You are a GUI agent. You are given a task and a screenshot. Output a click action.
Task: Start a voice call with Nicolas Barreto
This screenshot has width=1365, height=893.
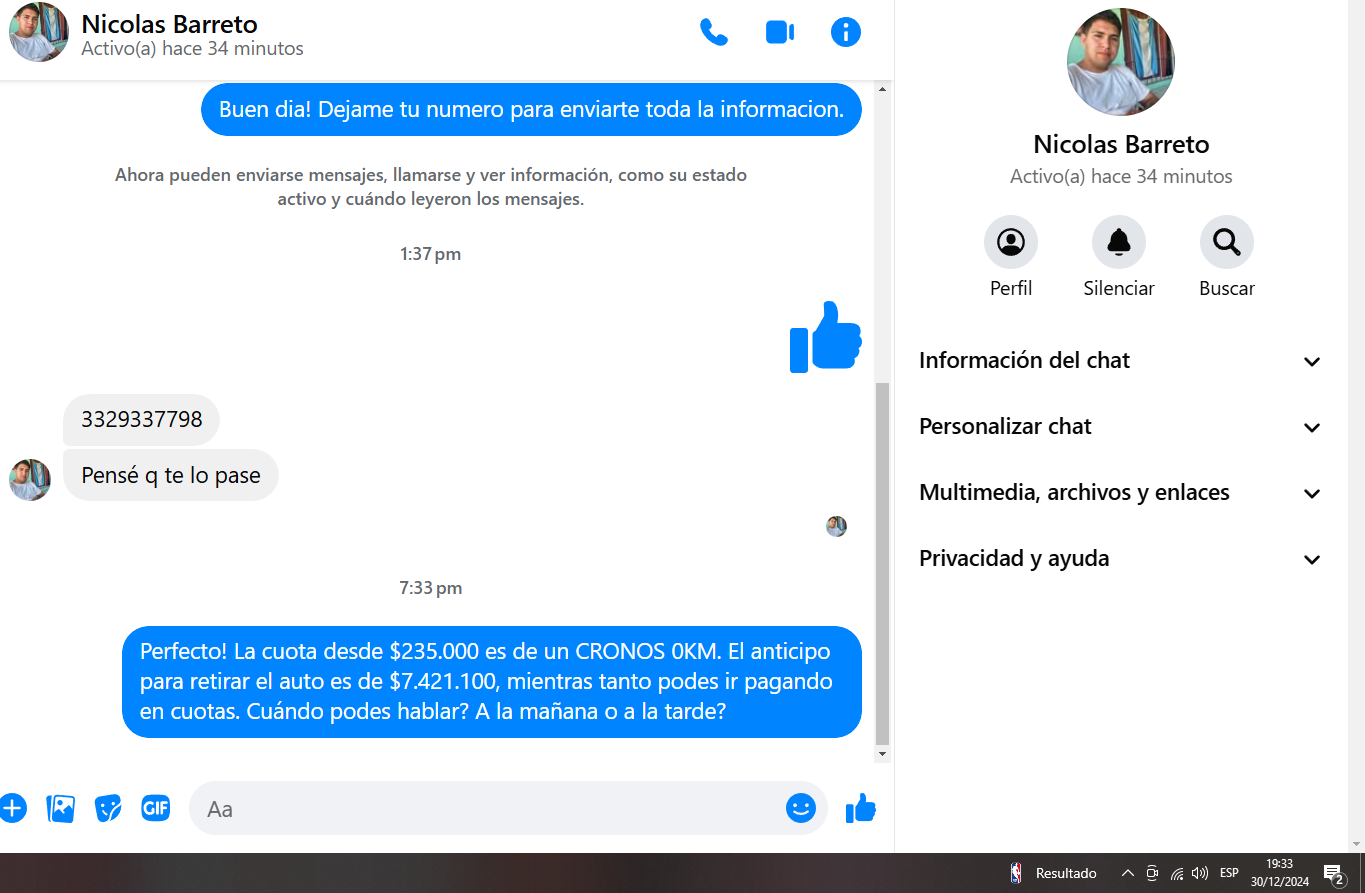click(x=714, y=32)
